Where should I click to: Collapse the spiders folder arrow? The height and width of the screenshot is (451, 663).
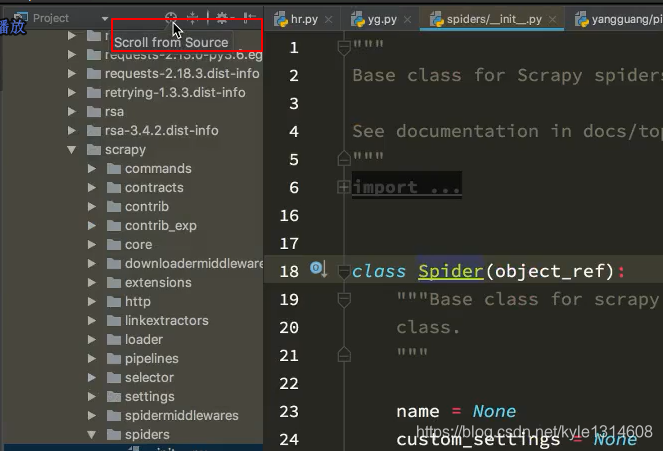coord(92,435)
